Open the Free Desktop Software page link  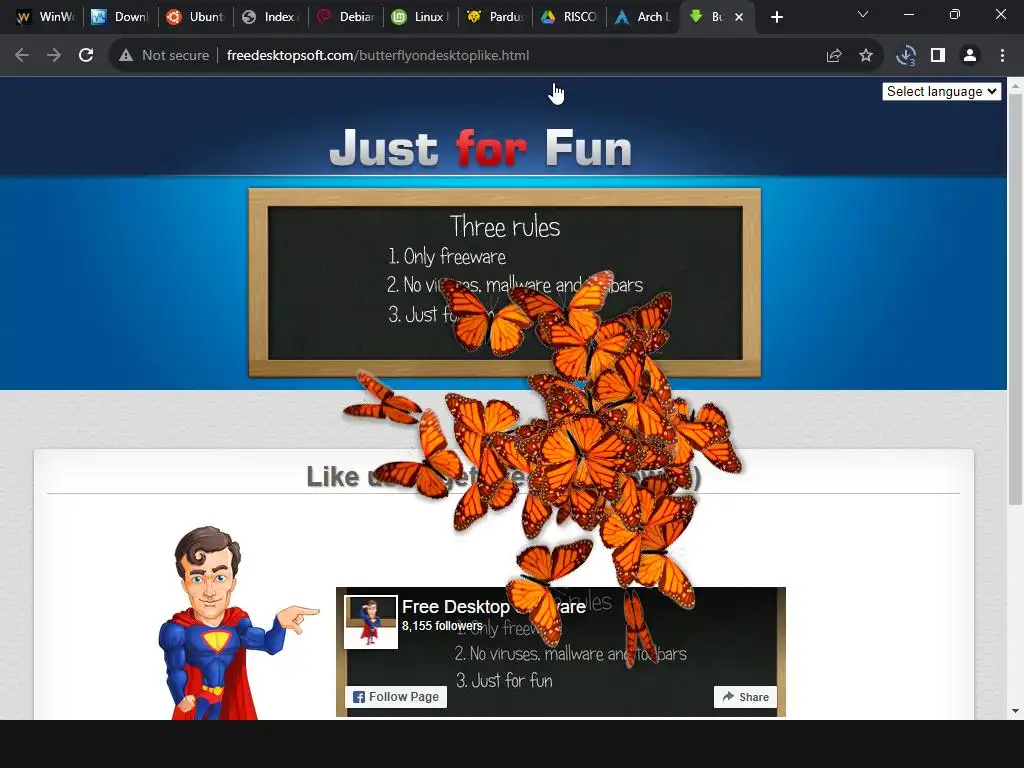click(x=493, y=607)
